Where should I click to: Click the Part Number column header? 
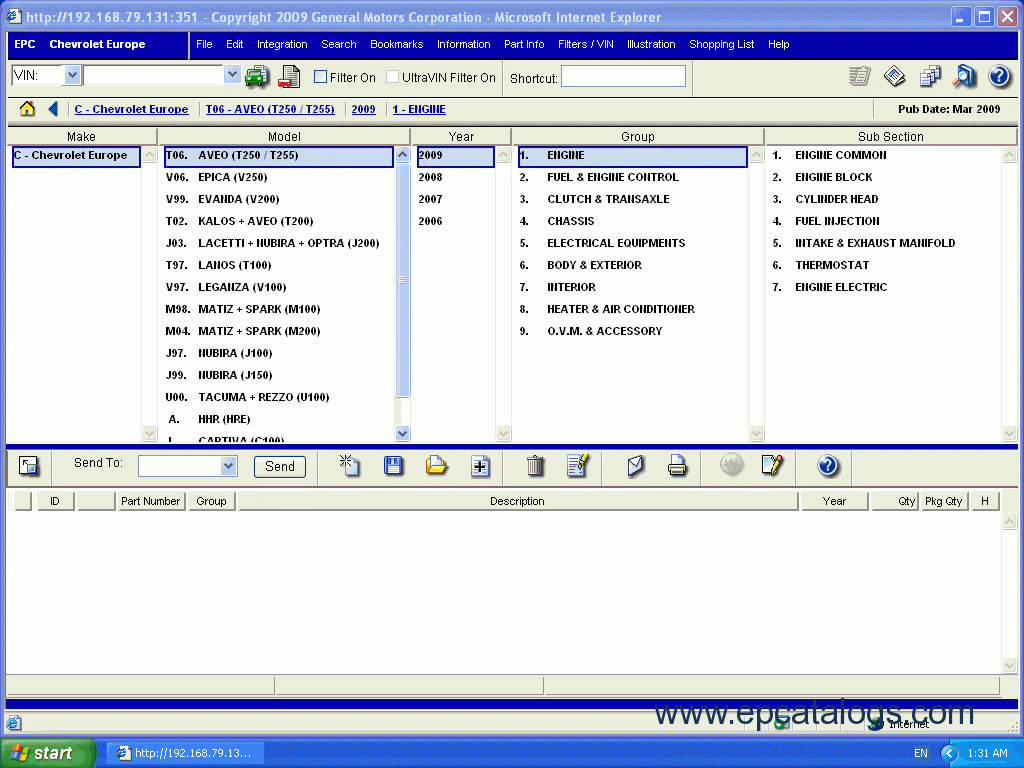(150, 501)
